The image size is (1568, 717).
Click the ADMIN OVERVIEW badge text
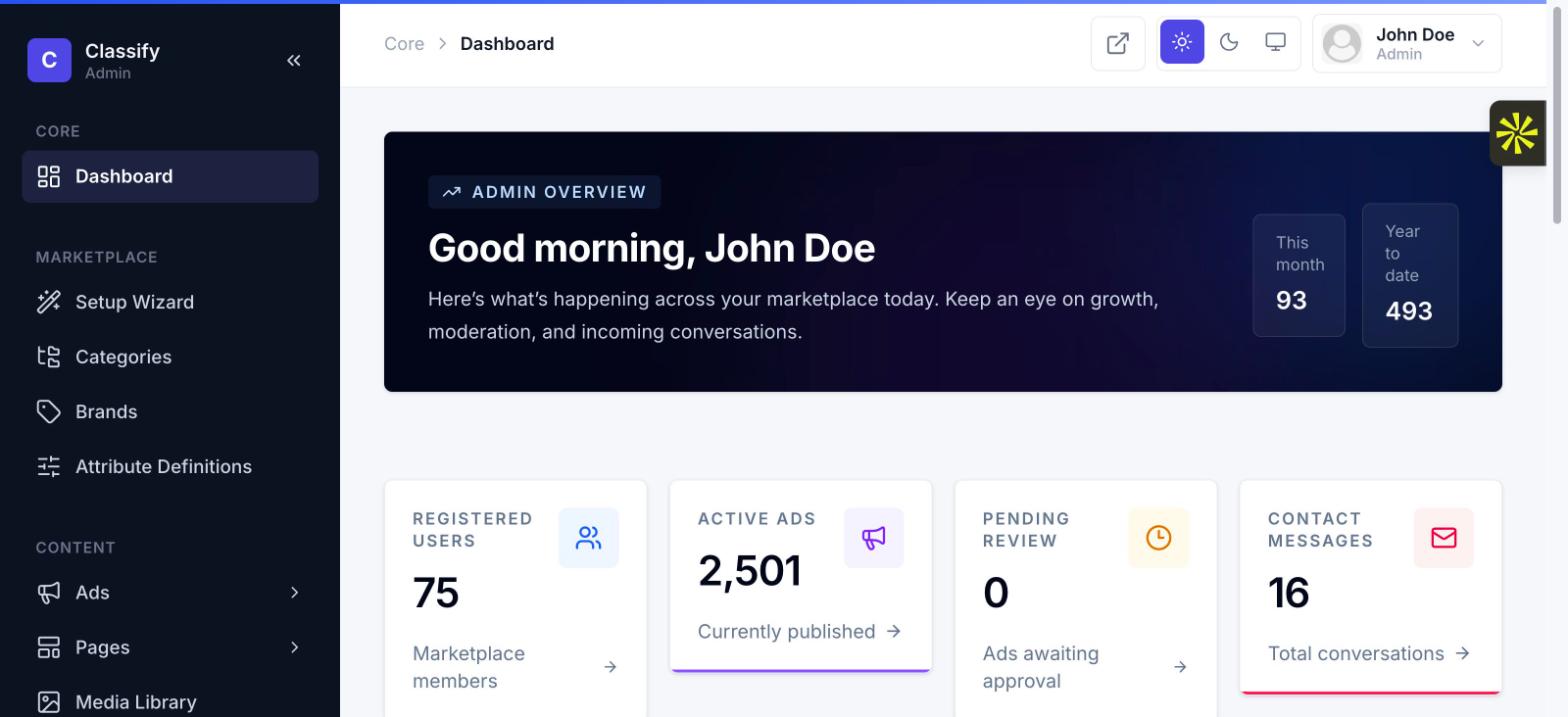(x=559, y=192)
